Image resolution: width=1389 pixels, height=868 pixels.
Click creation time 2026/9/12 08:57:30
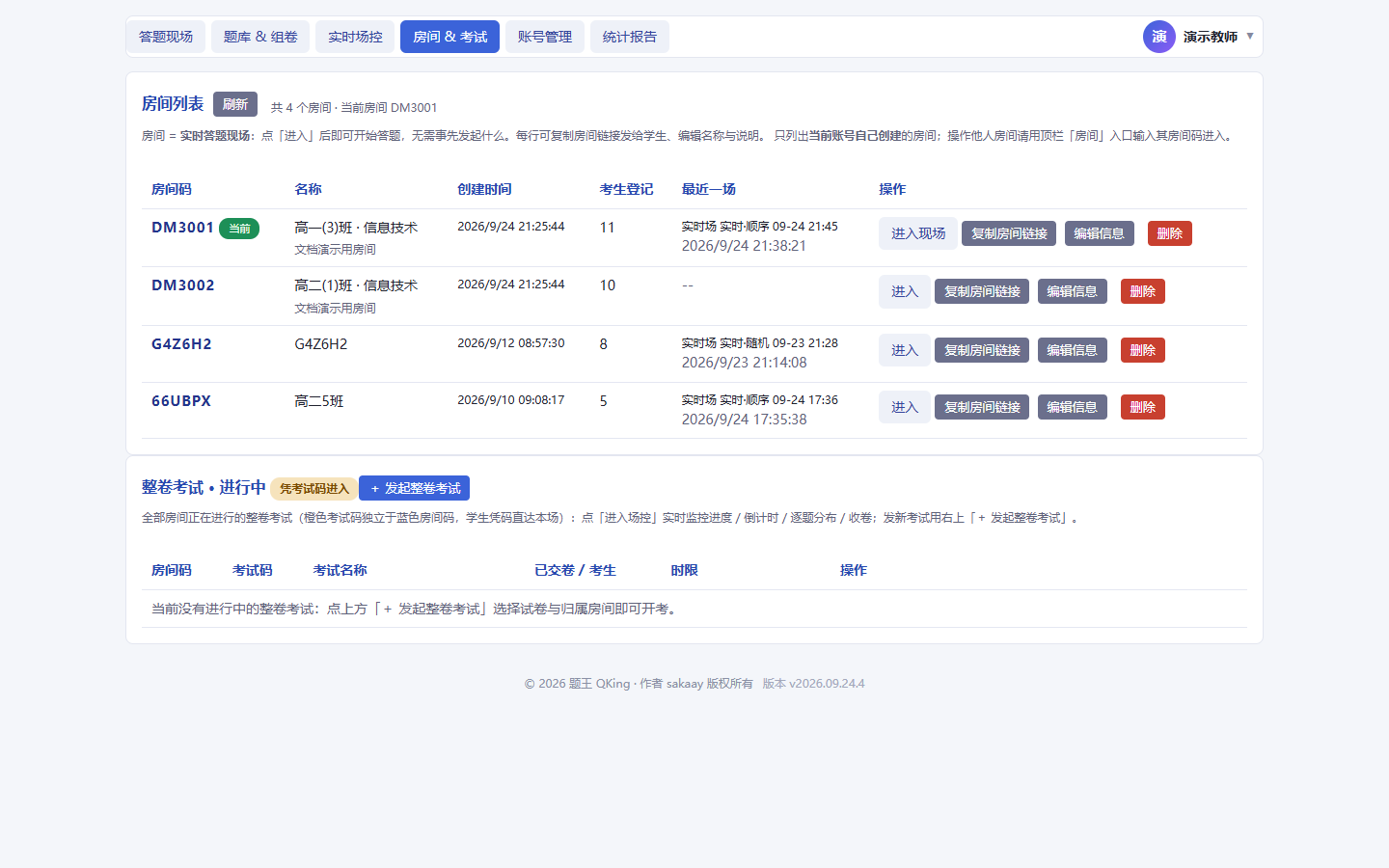click(x=511, y=343)
